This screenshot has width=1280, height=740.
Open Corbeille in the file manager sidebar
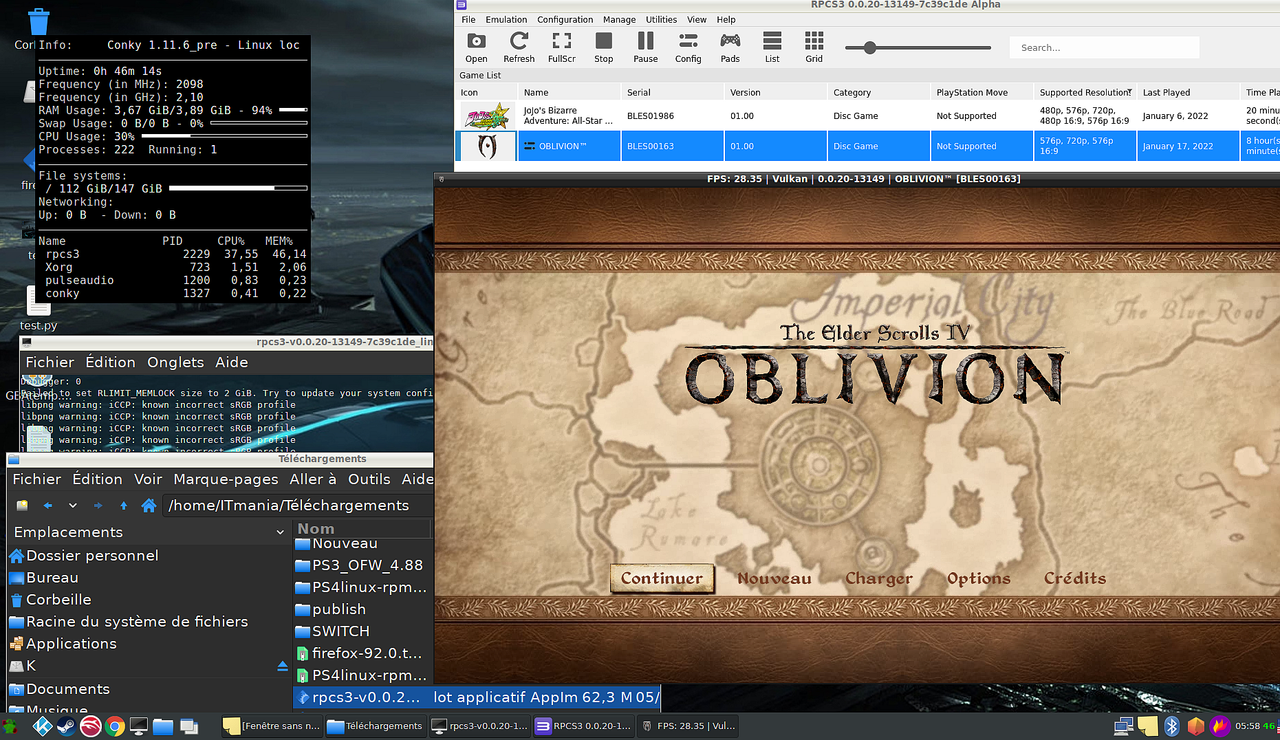pyautogui.click(x=51, y=599)
